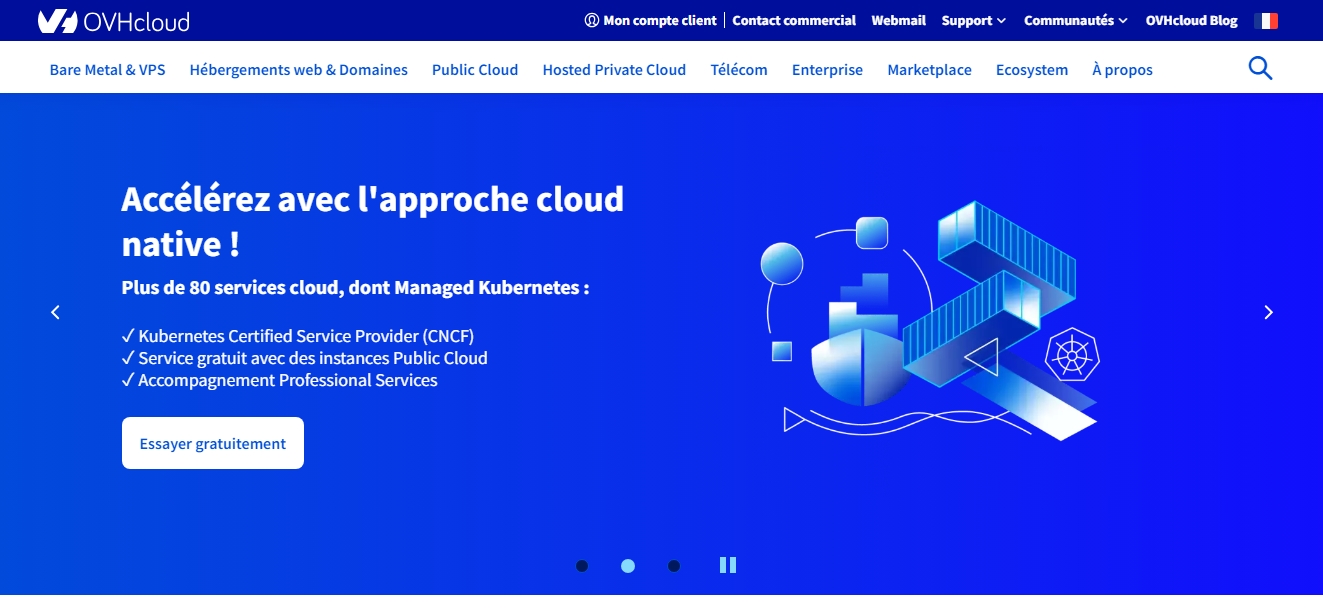
Task: Click the headline "Accélérez avec l'approche cloud native !"
Action: [372, 221]
